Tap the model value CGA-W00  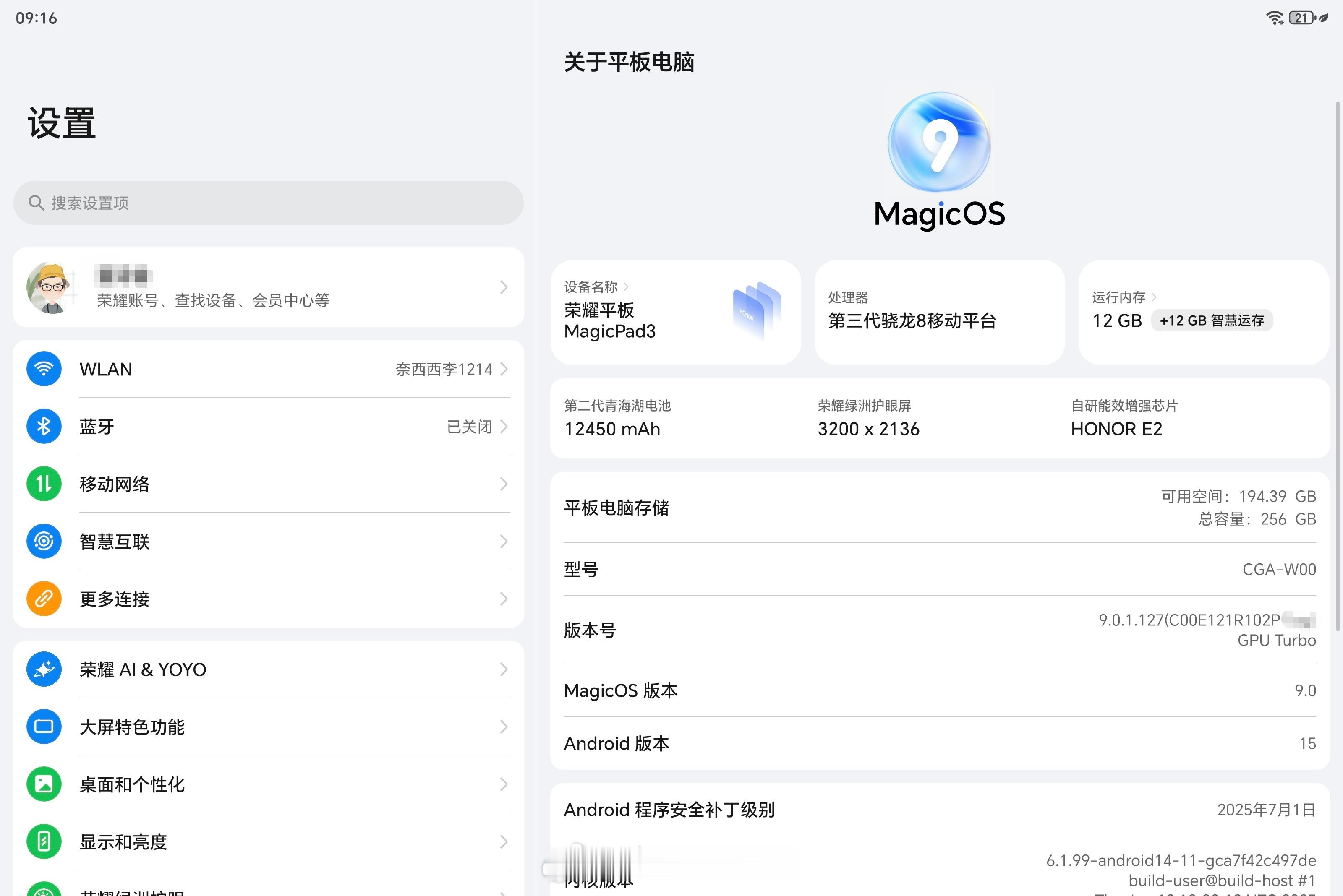pyautogui.click(x=1279, y=569)
